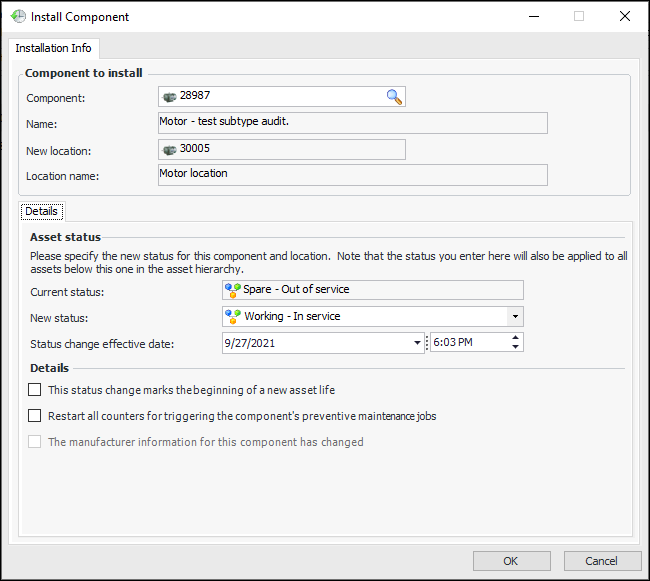Enable beginning of a new asset life
The width and height of the screenshot is (650, 581).
coord(35,390)
